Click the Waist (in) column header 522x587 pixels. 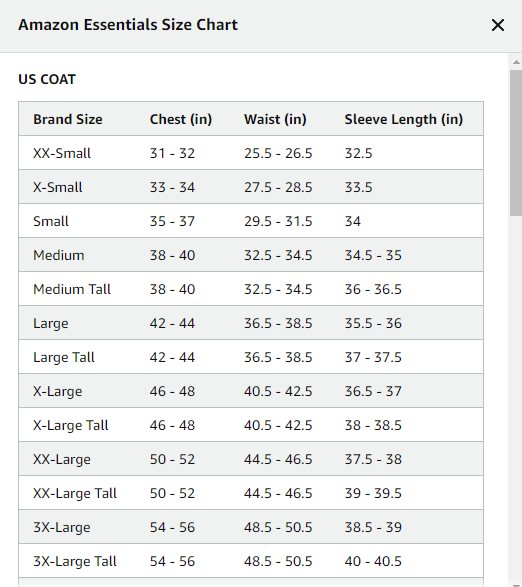(x=275, y=119)
